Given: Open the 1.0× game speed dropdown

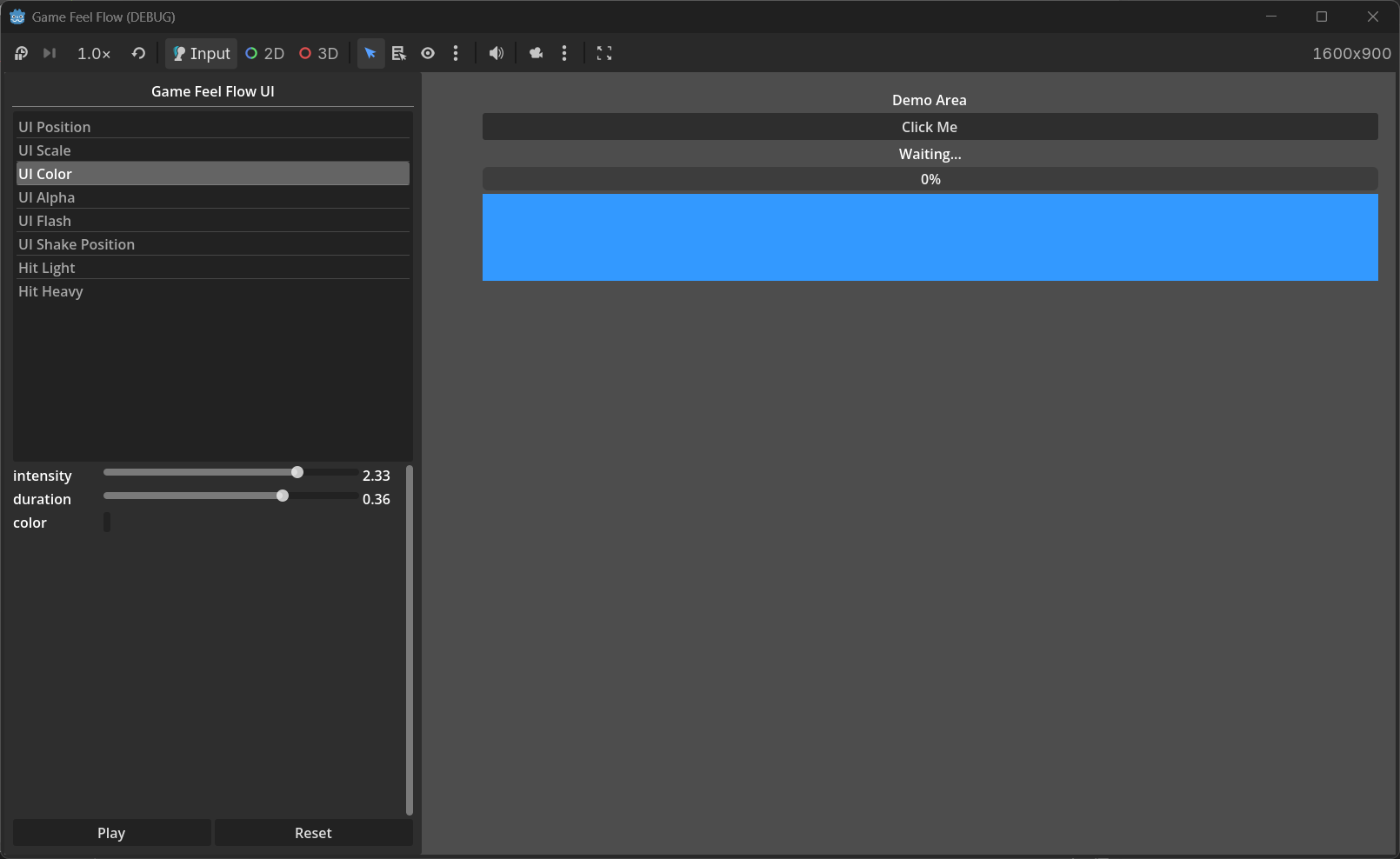Looking at the screenshot, I should pyautogui.click(x=94, y=53).
